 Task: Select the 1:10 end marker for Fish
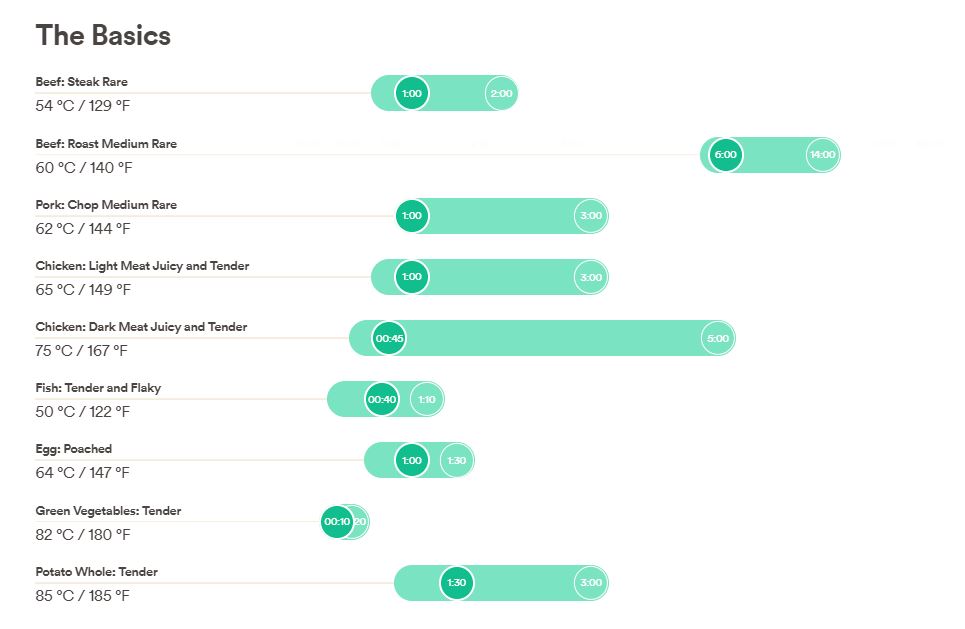coord(427,400)
